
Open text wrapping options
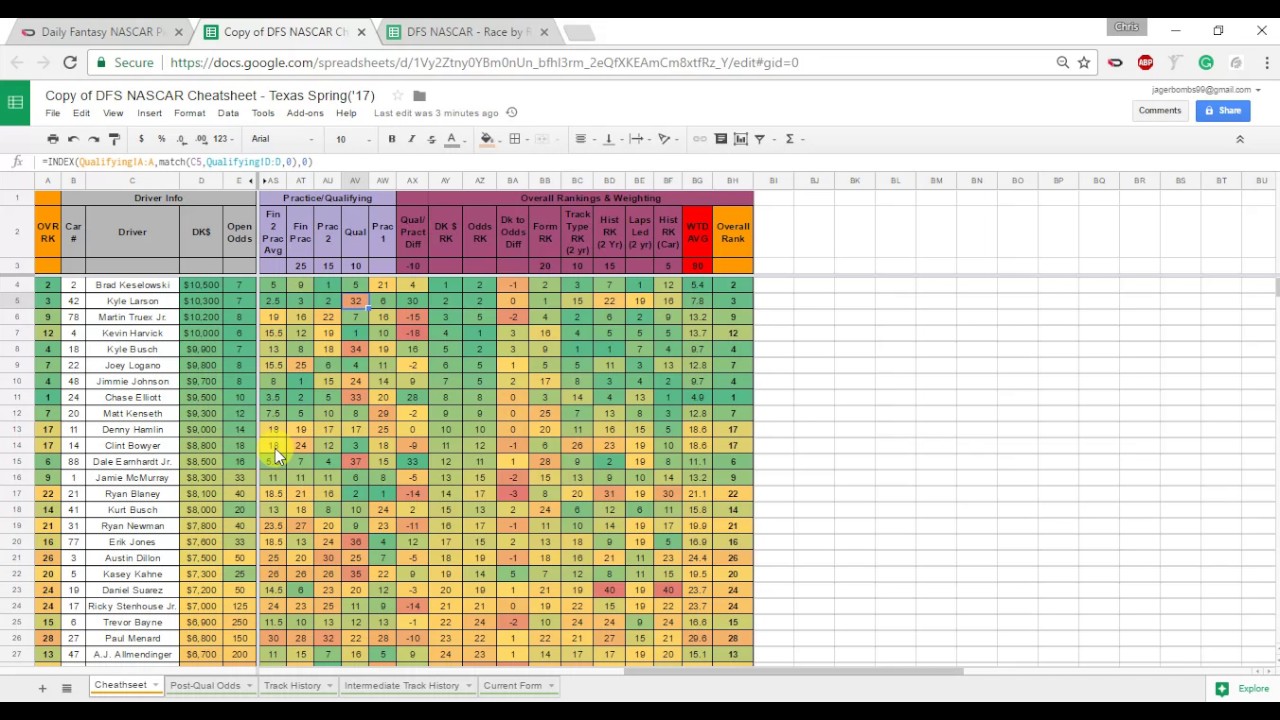(637, 139)
